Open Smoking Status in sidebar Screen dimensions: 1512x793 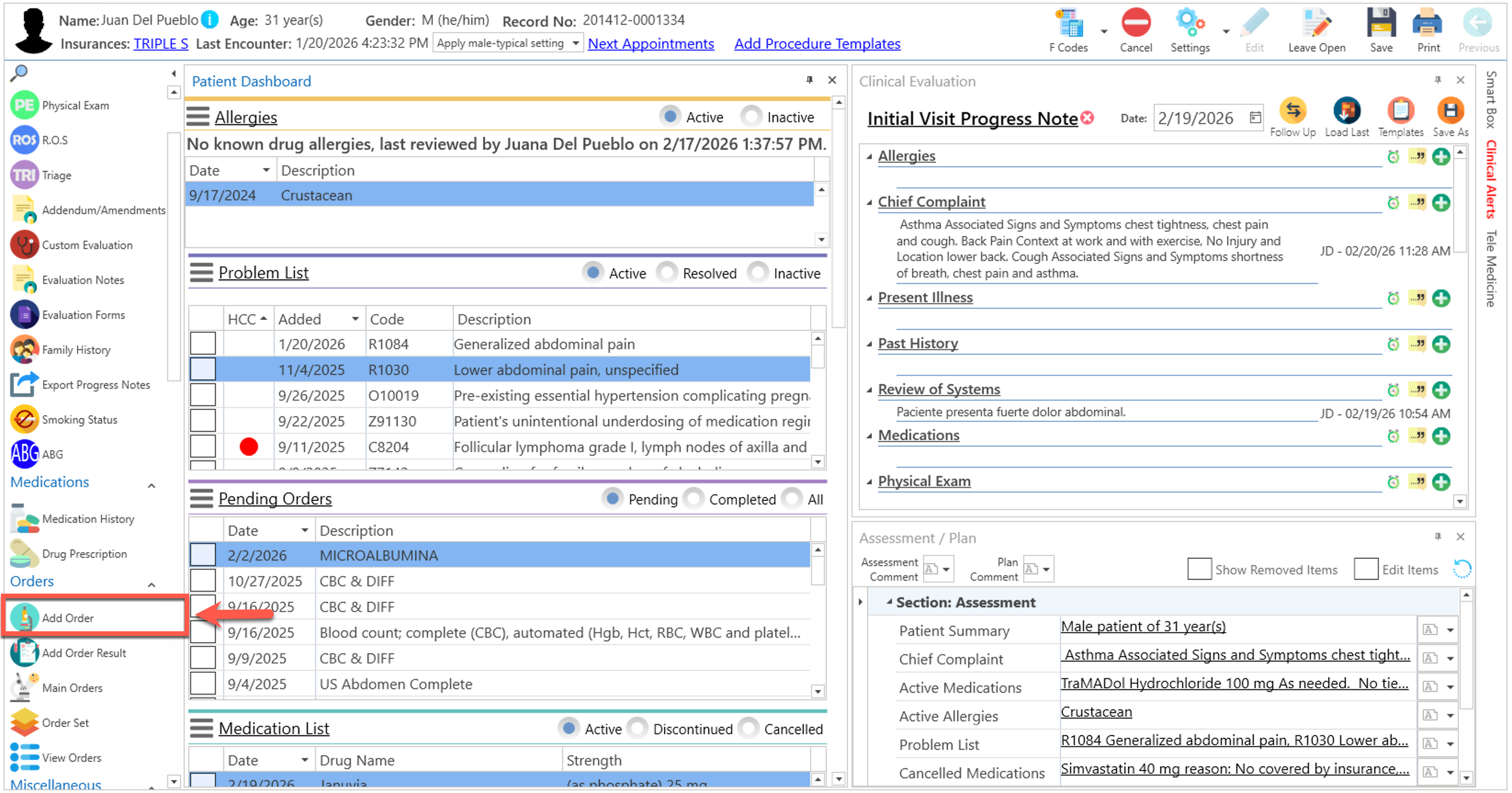(x=79, y=419)
